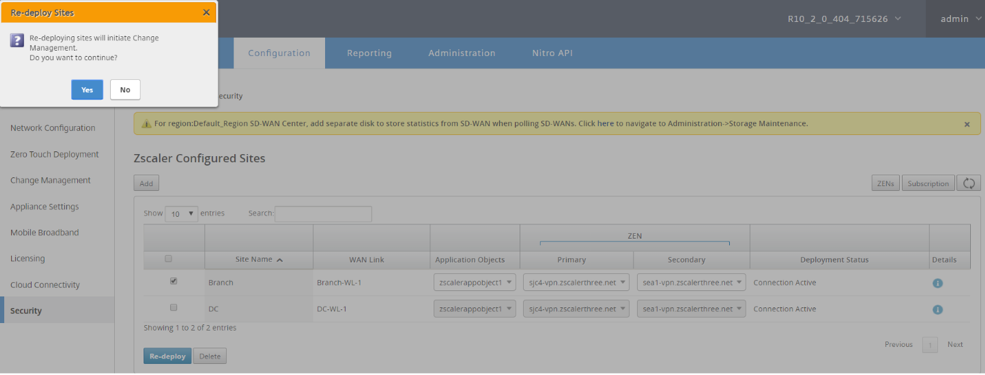Focus the Search input field
The image size is (985, 375).
pos(323,214)
